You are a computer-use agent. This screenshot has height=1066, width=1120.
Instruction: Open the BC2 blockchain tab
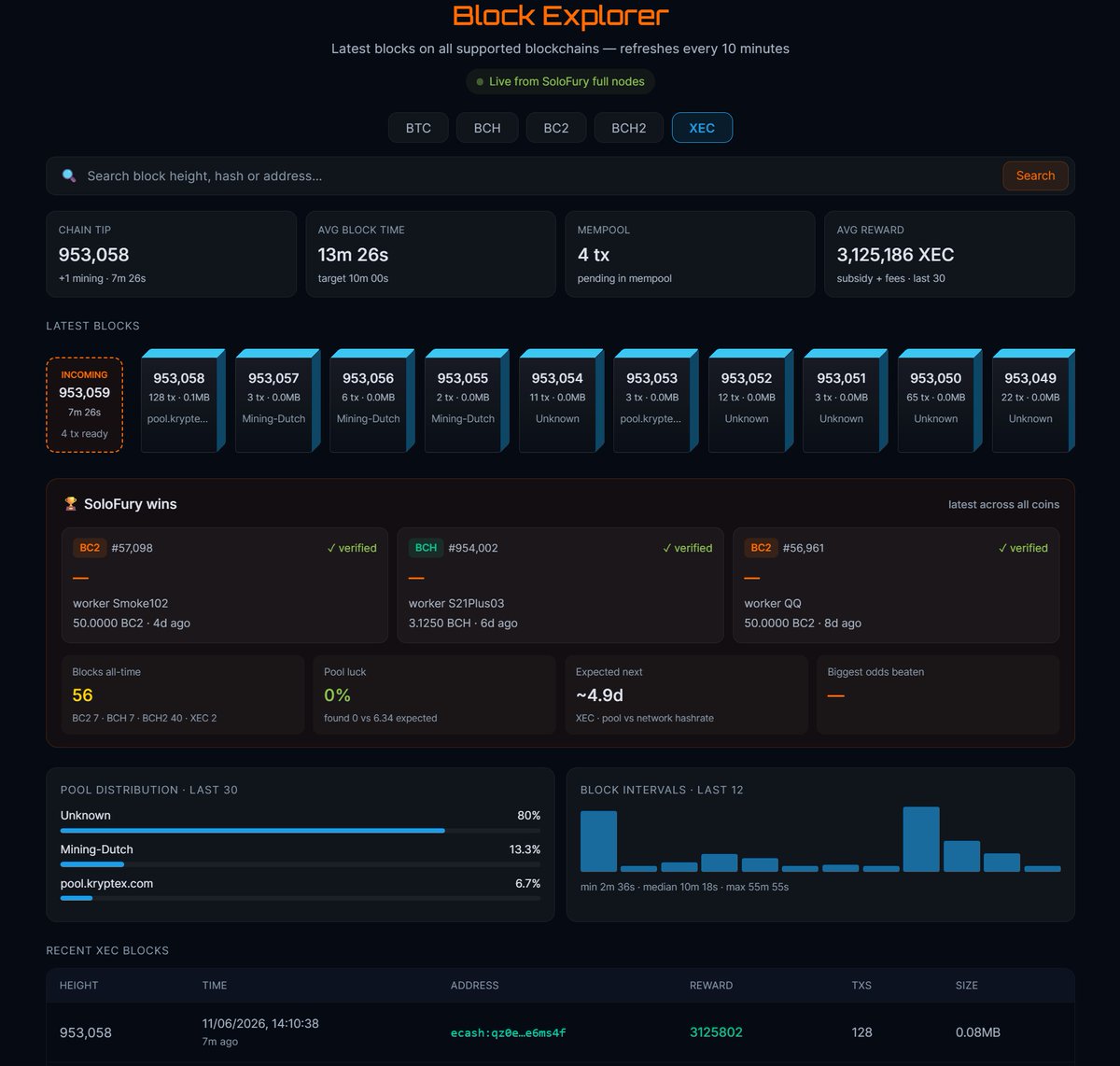pos(556,128)
